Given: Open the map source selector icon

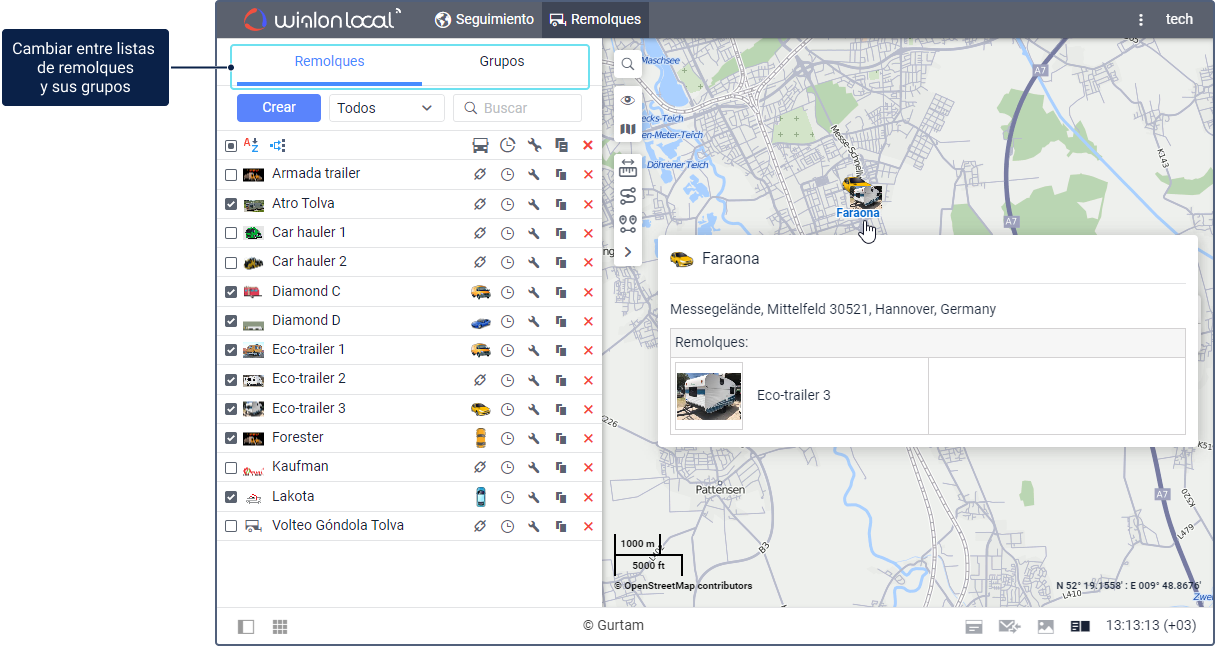Looking at the screenshot, I should coord(628,129).
